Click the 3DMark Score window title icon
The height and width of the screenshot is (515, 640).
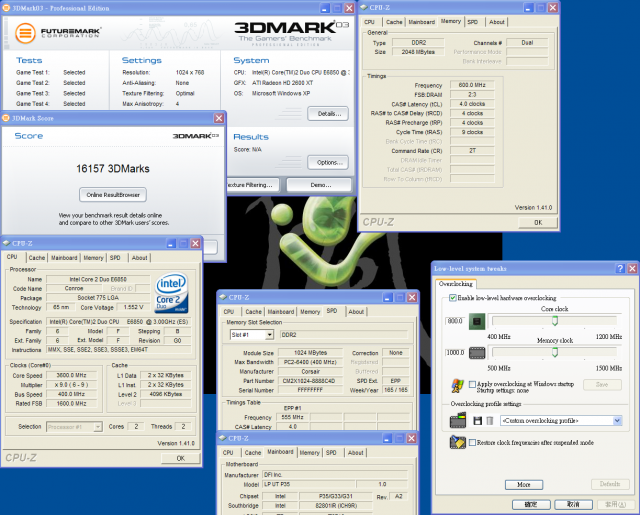[x=6, y=118]
